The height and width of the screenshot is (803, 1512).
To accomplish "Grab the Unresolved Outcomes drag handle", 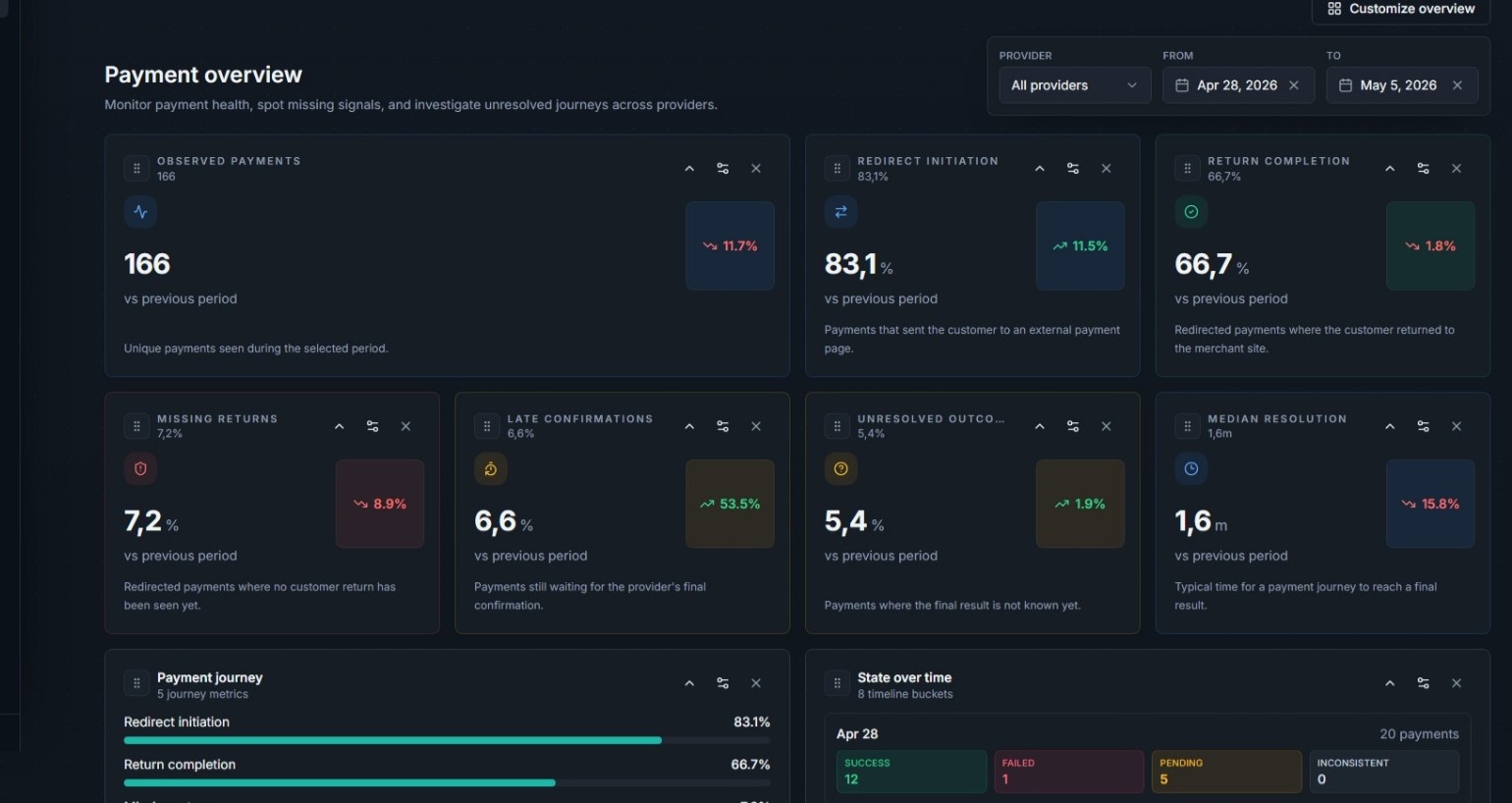I will [x=837, y=426].
